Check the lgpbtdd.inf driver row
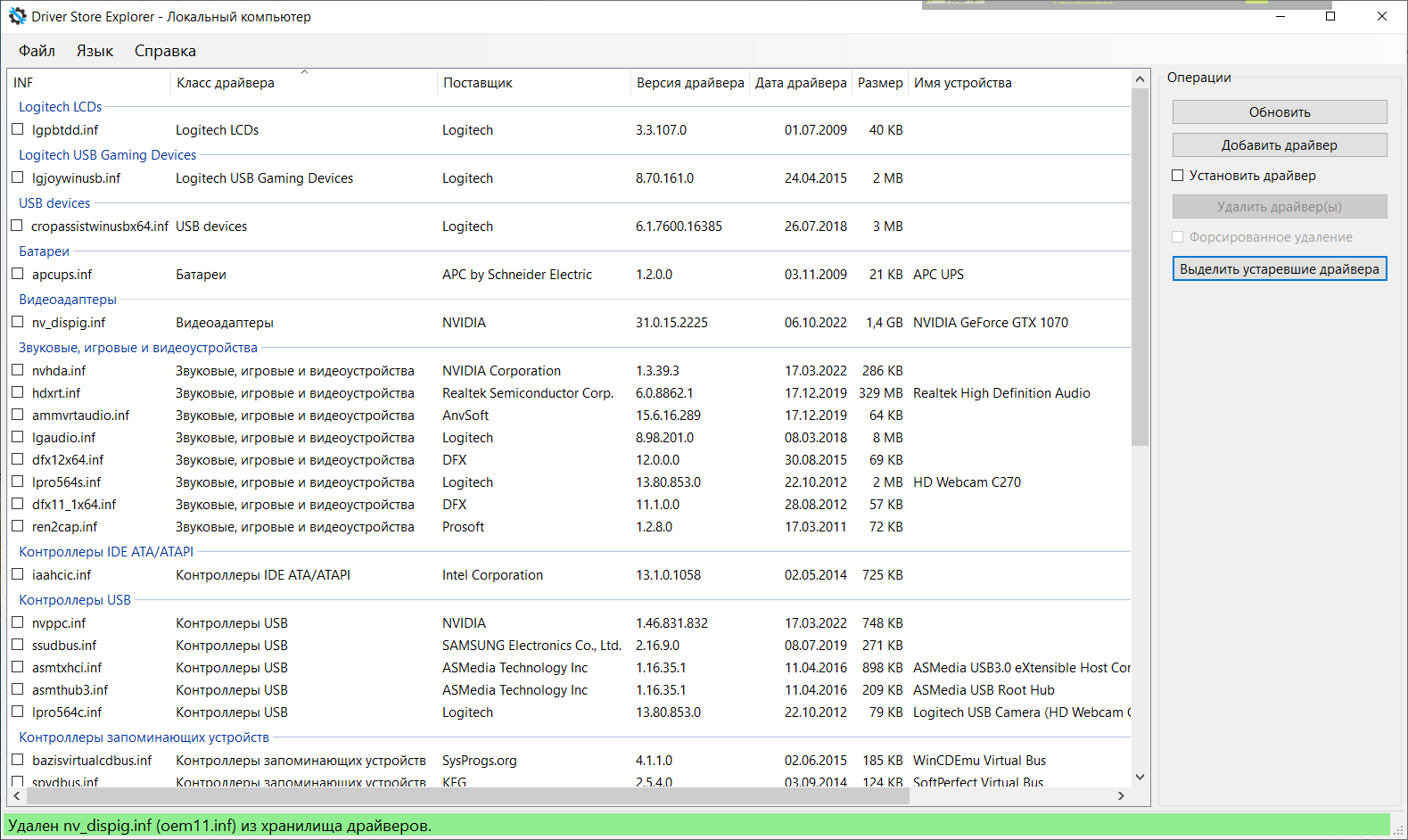1408x840 pixels. tap(18, 129)
